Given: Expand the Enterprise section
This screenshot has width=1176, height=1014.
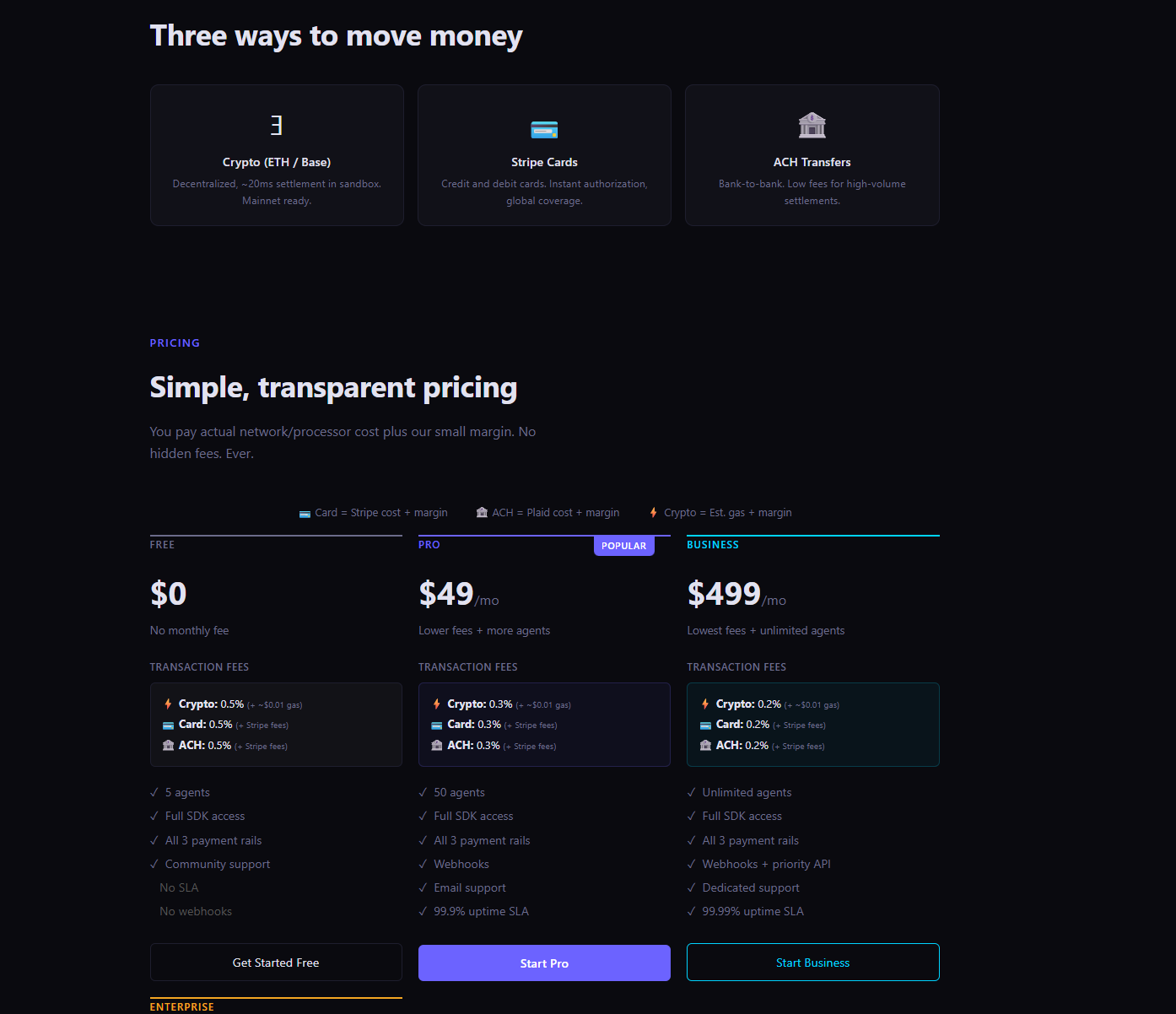Looking at the screenshot, I should click(182, 1006).
